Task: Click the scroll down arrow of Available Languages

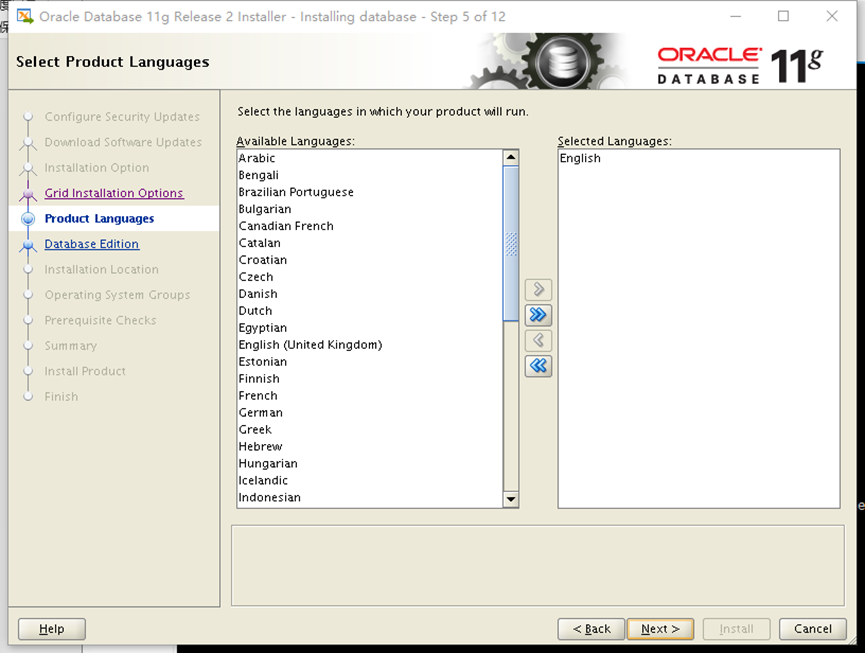Action: (511, 500)
